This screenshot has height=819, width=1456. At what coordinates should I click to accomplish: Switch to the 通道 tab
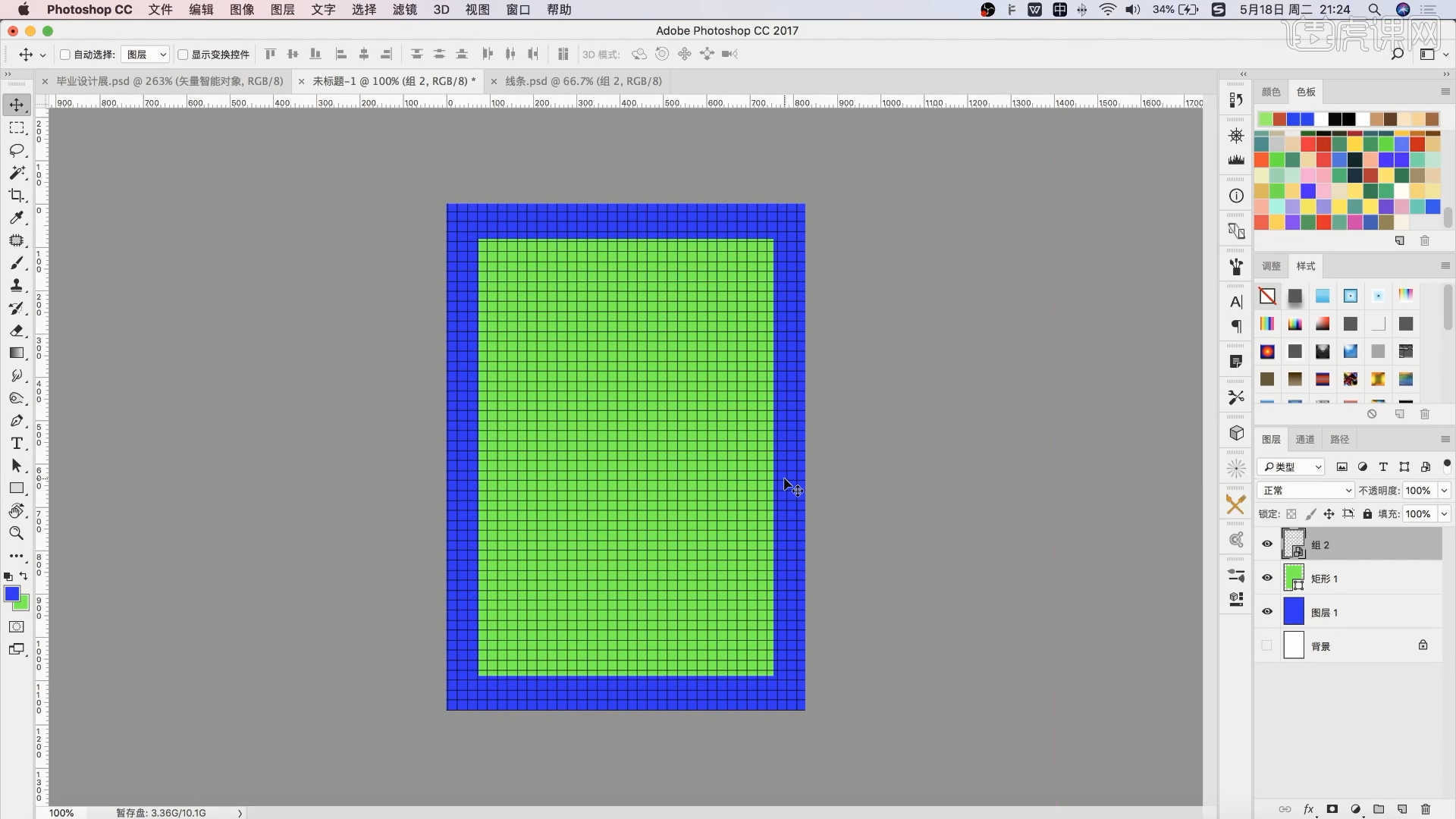[x=1305, y=439]
